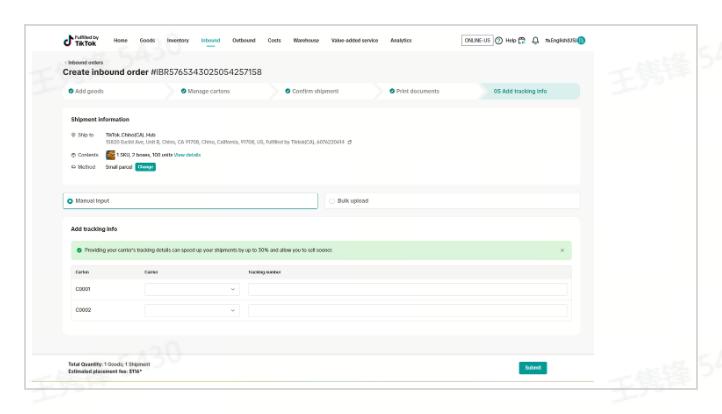Click the ONLINE-US region selector
The image size is (722, 414).
(477, 41)
